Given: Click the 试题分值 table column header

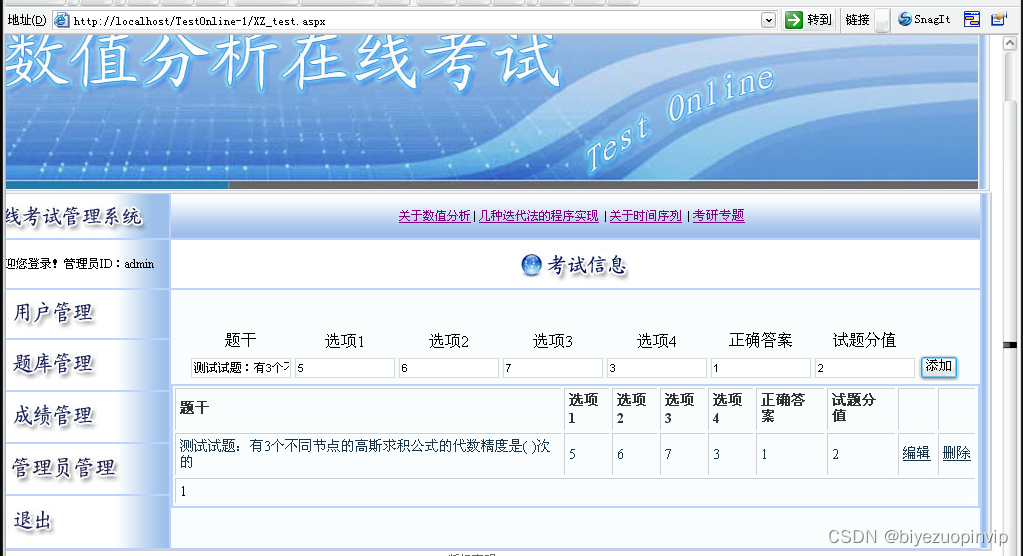Looking at the screenshot, I should (862, 409).
